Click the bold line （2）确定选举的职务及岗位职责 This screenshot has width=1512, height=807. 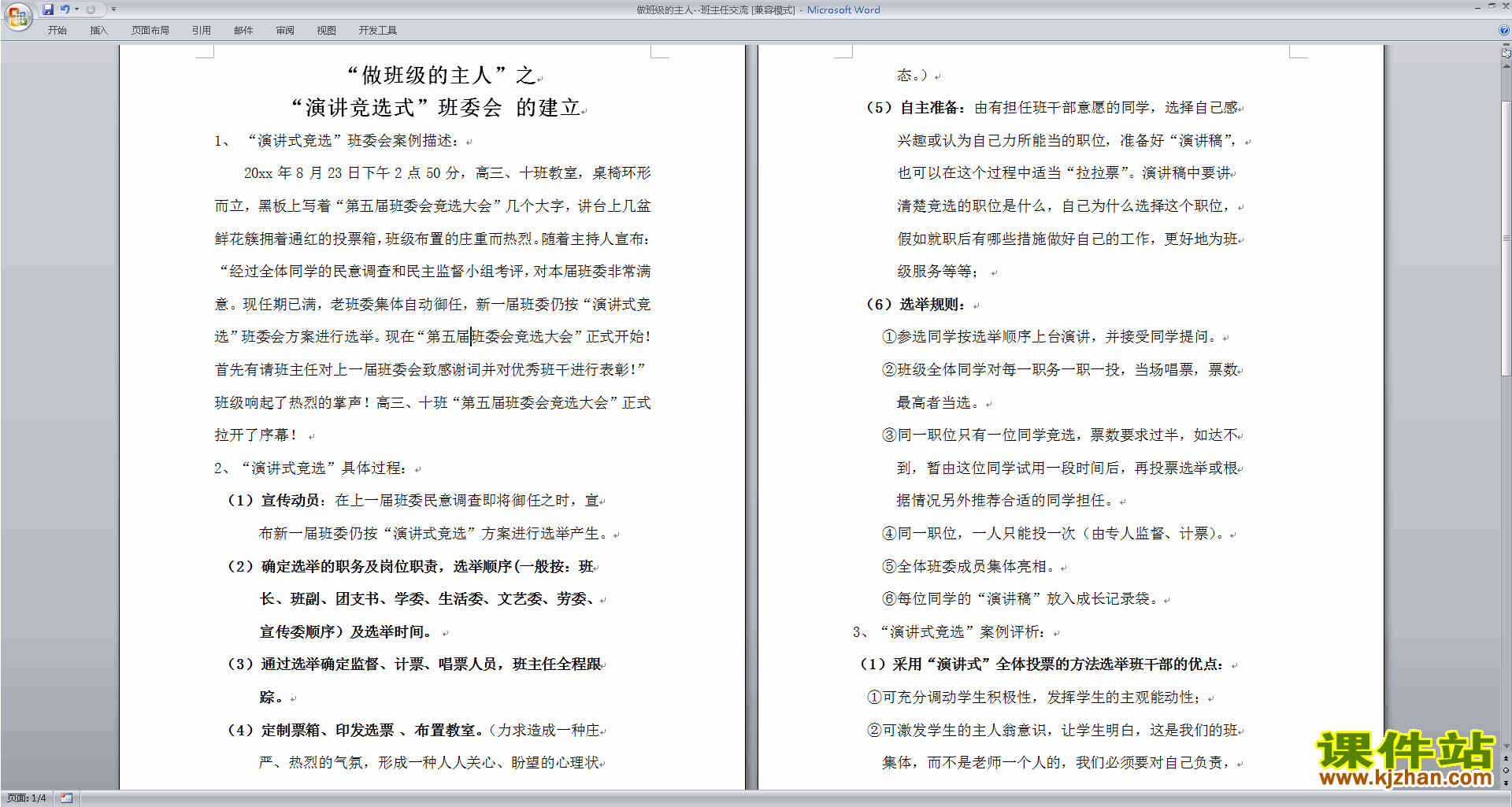coord(410,566)
